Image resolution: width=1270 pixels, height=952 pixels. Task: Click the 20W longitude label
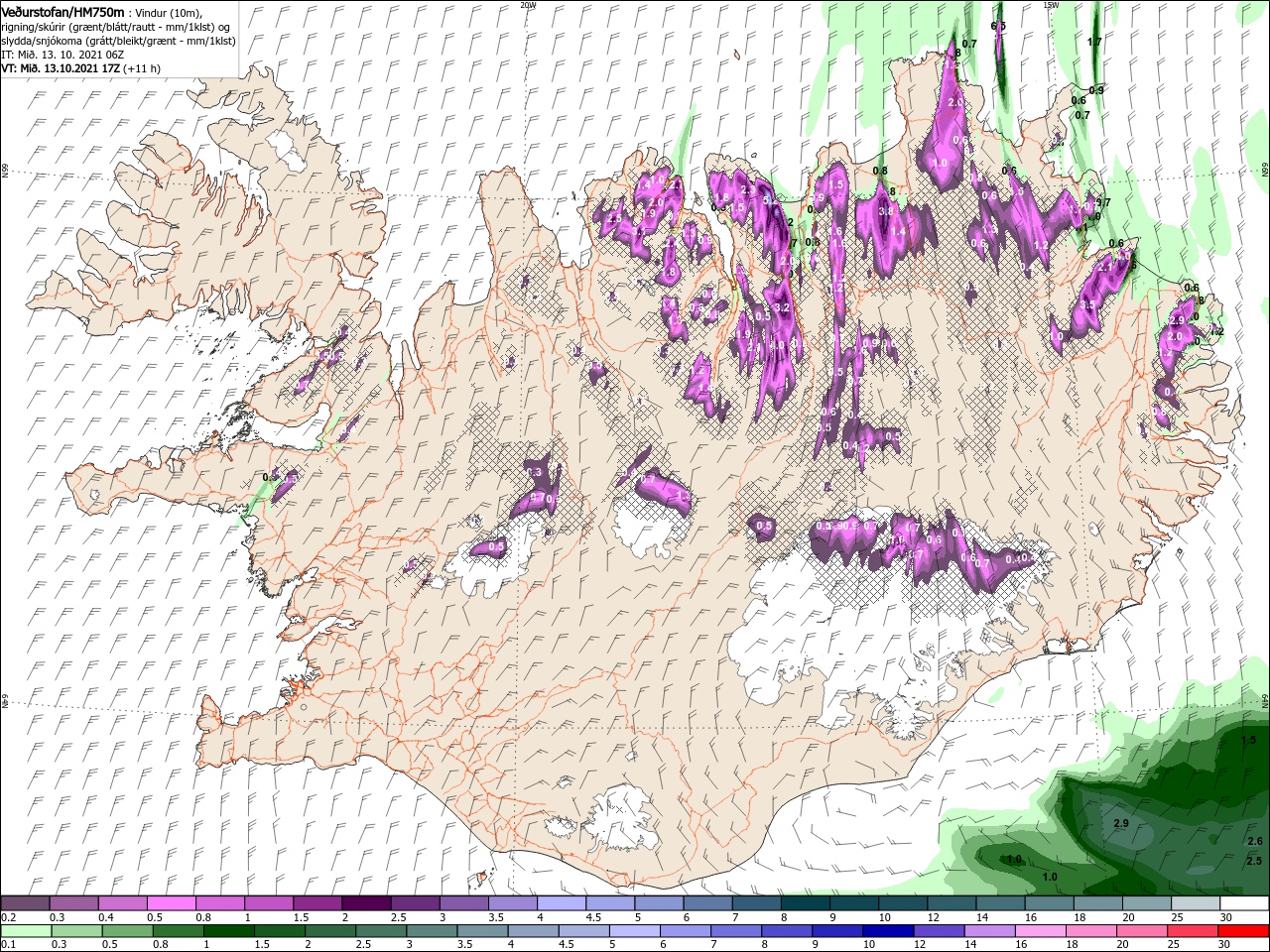[x=529, y=5]
